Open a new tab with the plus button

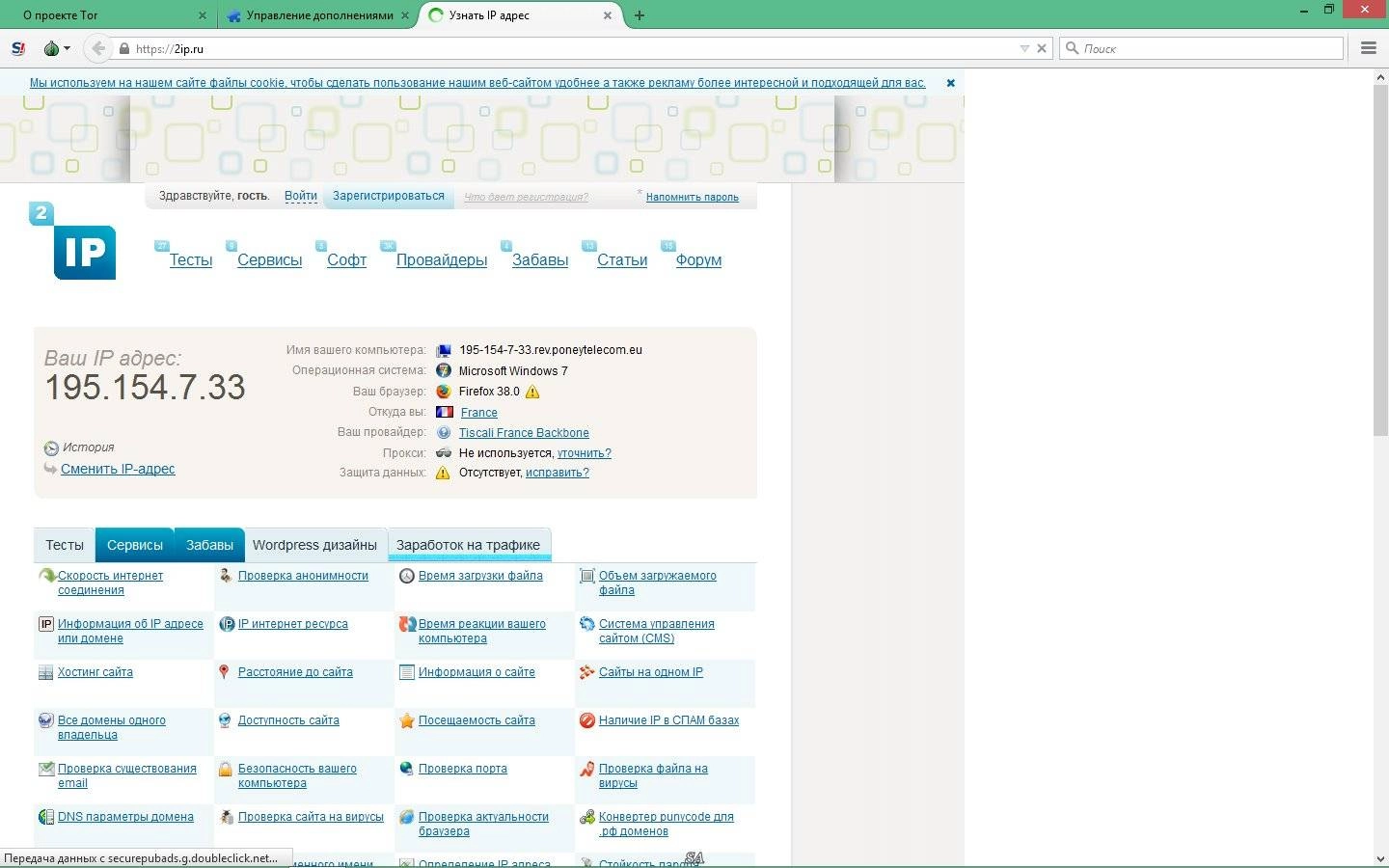pyautogui.click(x=640, y=15)
